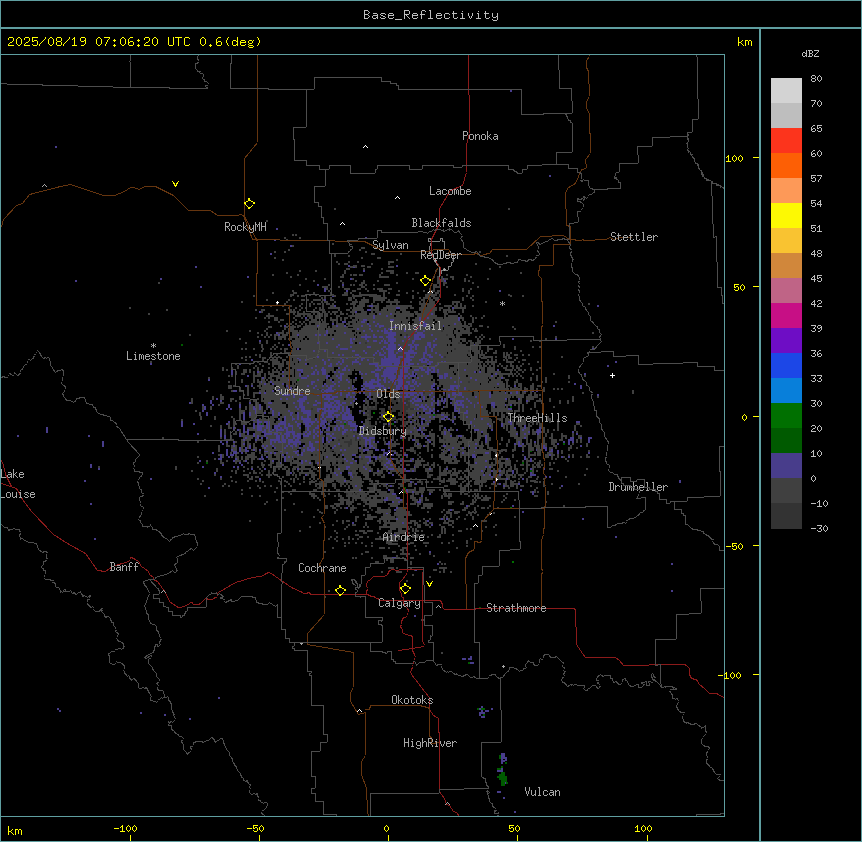Select the green 20-30 dBZ swatch

pyautogui.click(x=786, y=416)
